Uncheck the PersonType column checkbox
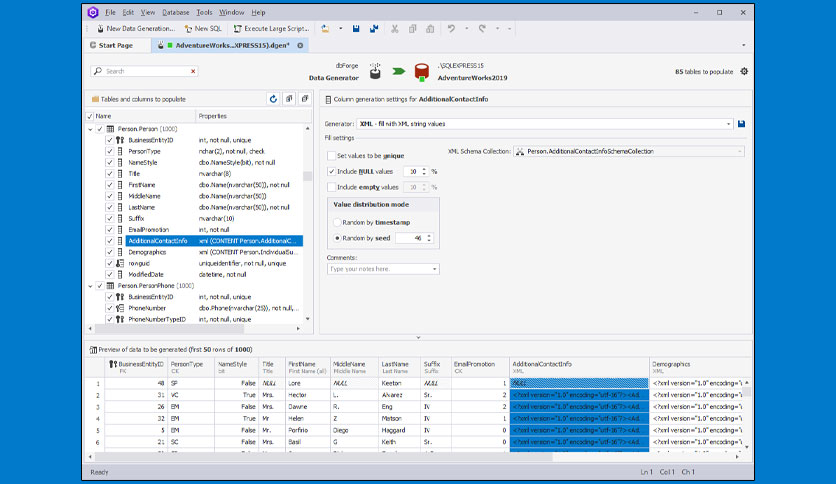836x484 pixels. click(x=109, y=151)
